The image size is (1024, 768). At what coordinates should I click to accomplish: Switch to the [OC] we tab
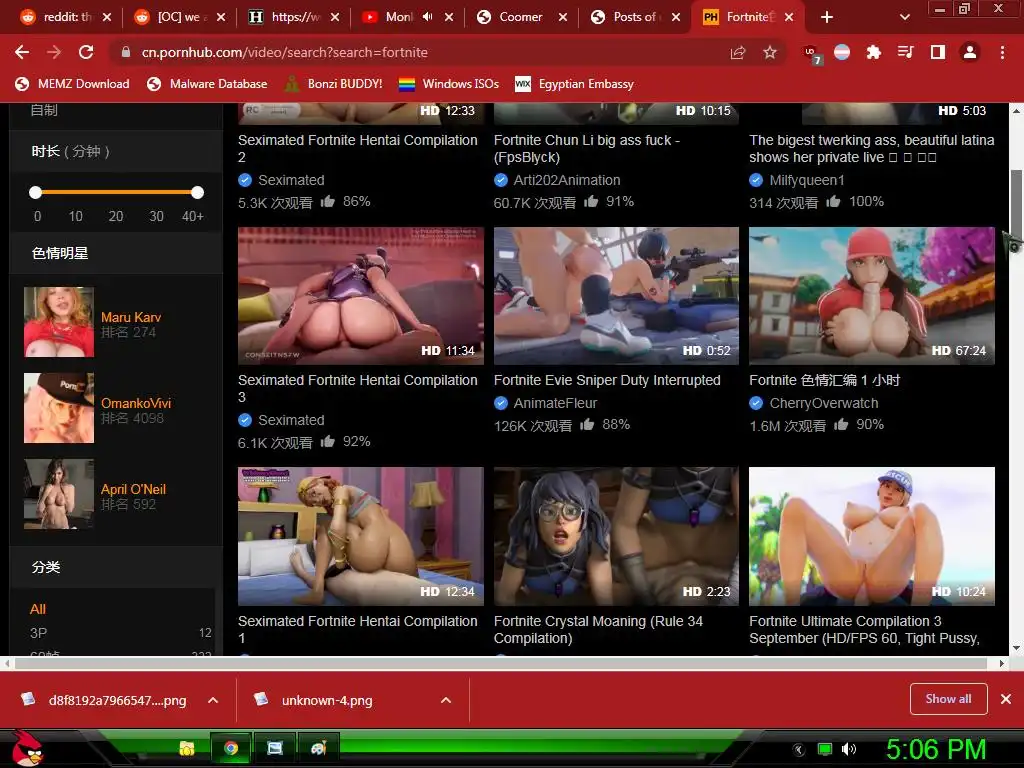point(178,17)
